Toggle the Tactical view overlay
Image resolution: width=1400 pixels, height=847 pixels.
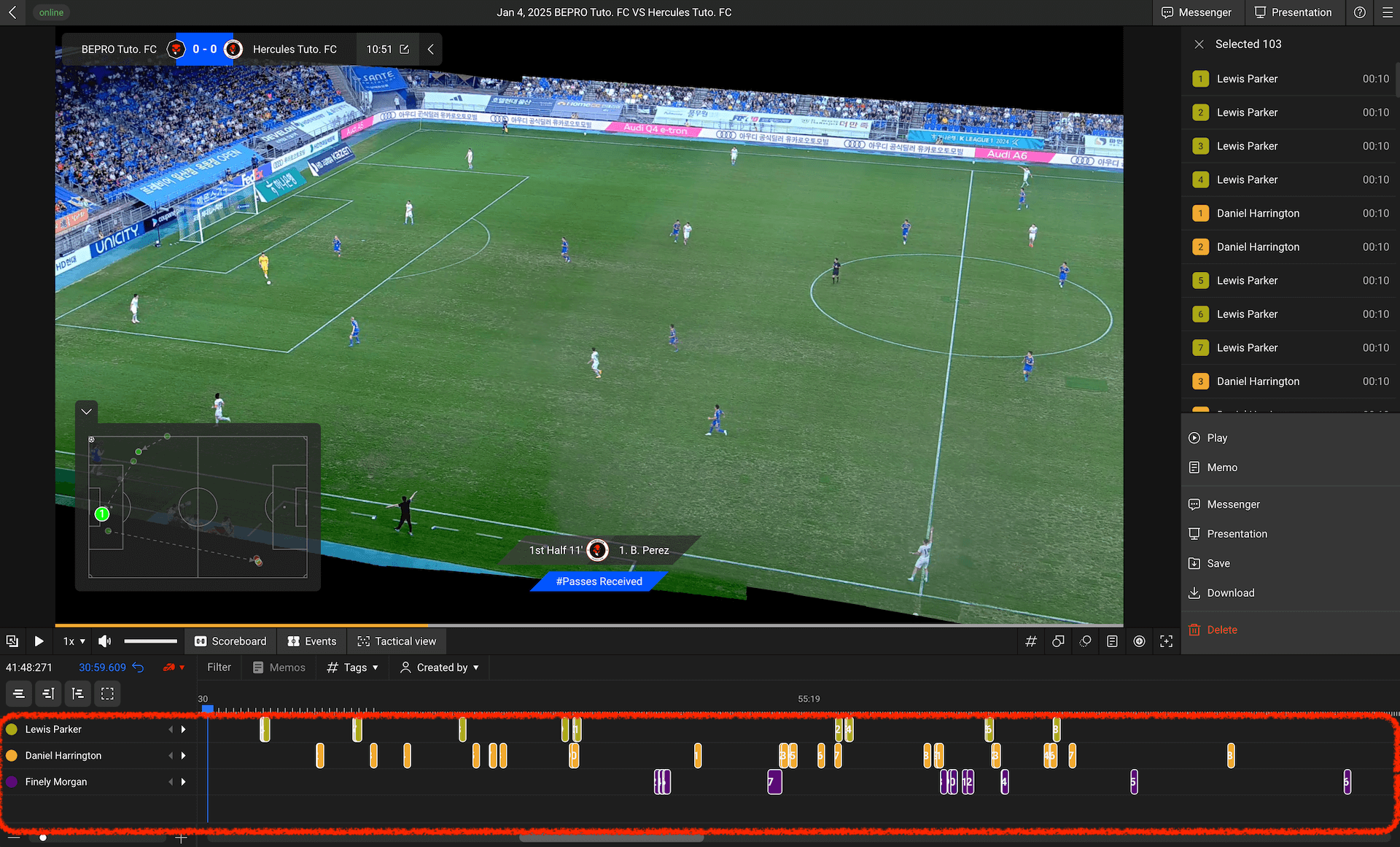(397, 641)
